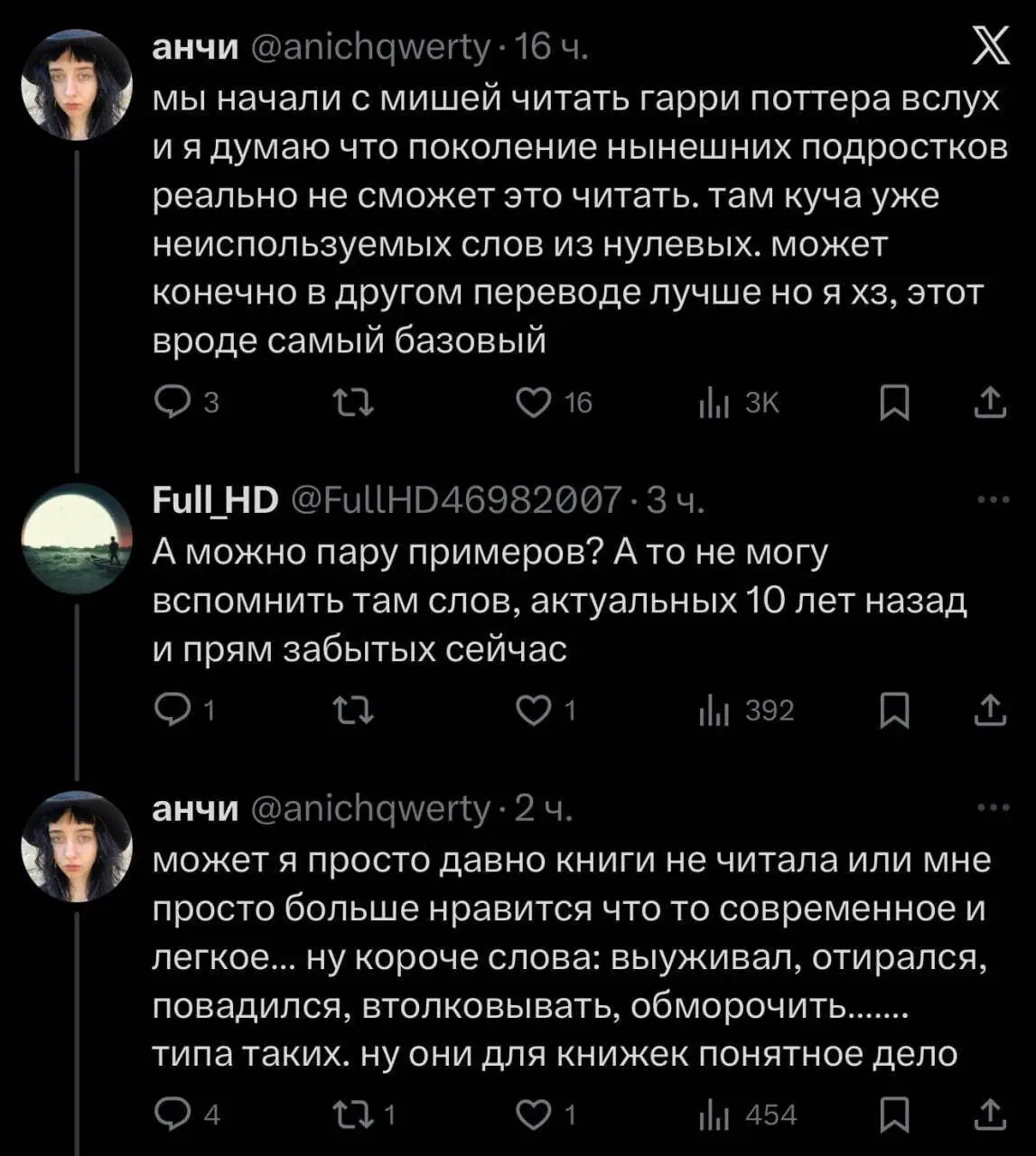
Task: Like Full_HD's reply
Action: pos(534,711)
